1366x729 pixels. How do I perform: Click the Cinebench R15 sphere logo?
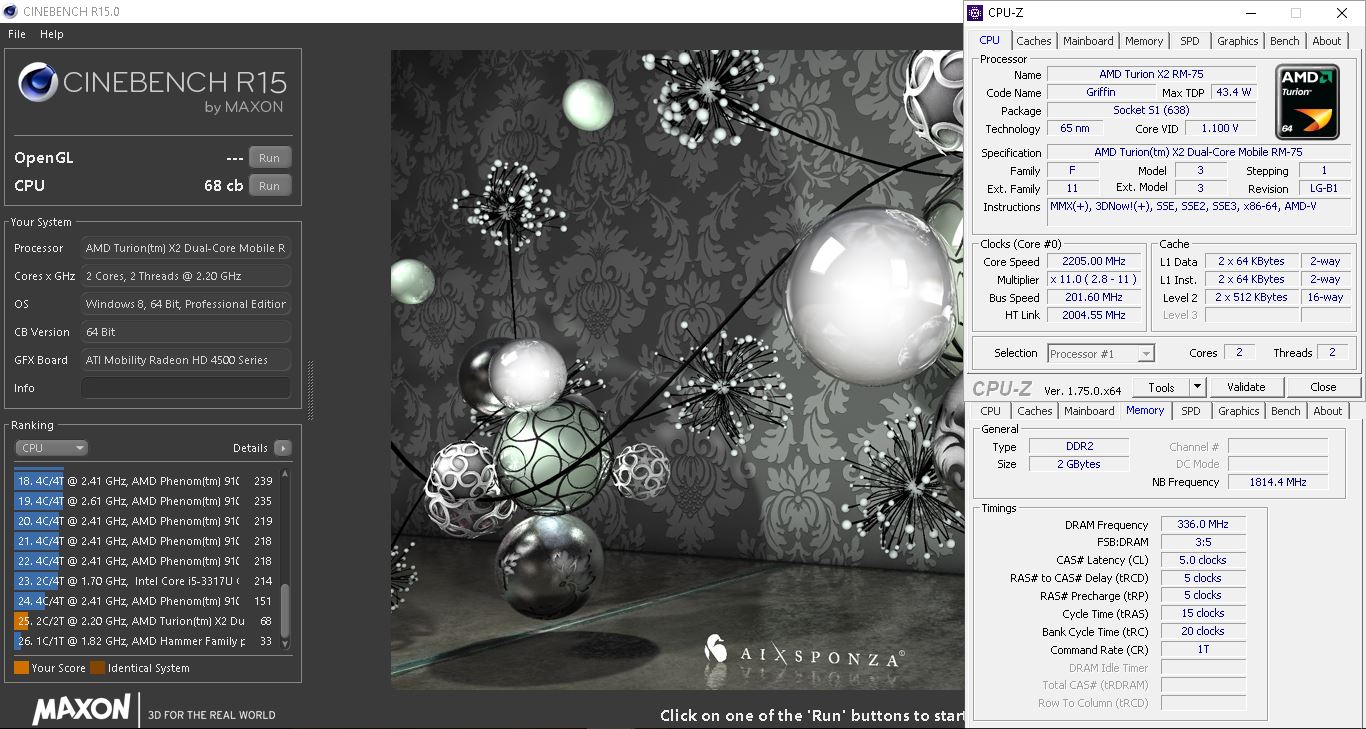pos(37,82)
